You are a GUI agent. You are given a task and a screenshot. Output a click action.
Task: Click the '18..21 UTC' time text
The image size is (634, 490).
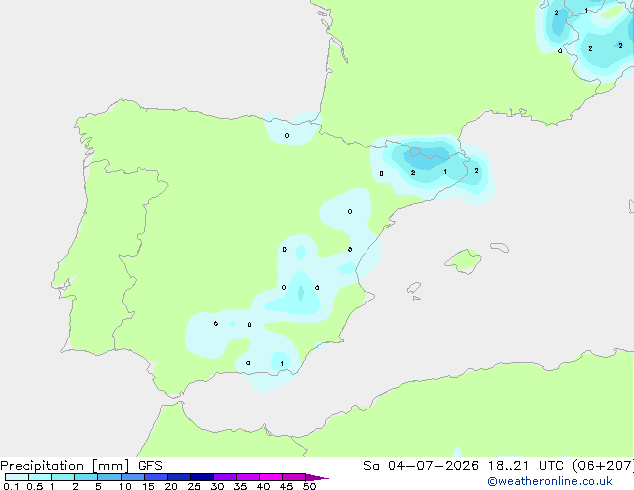[x=525, y=466]
